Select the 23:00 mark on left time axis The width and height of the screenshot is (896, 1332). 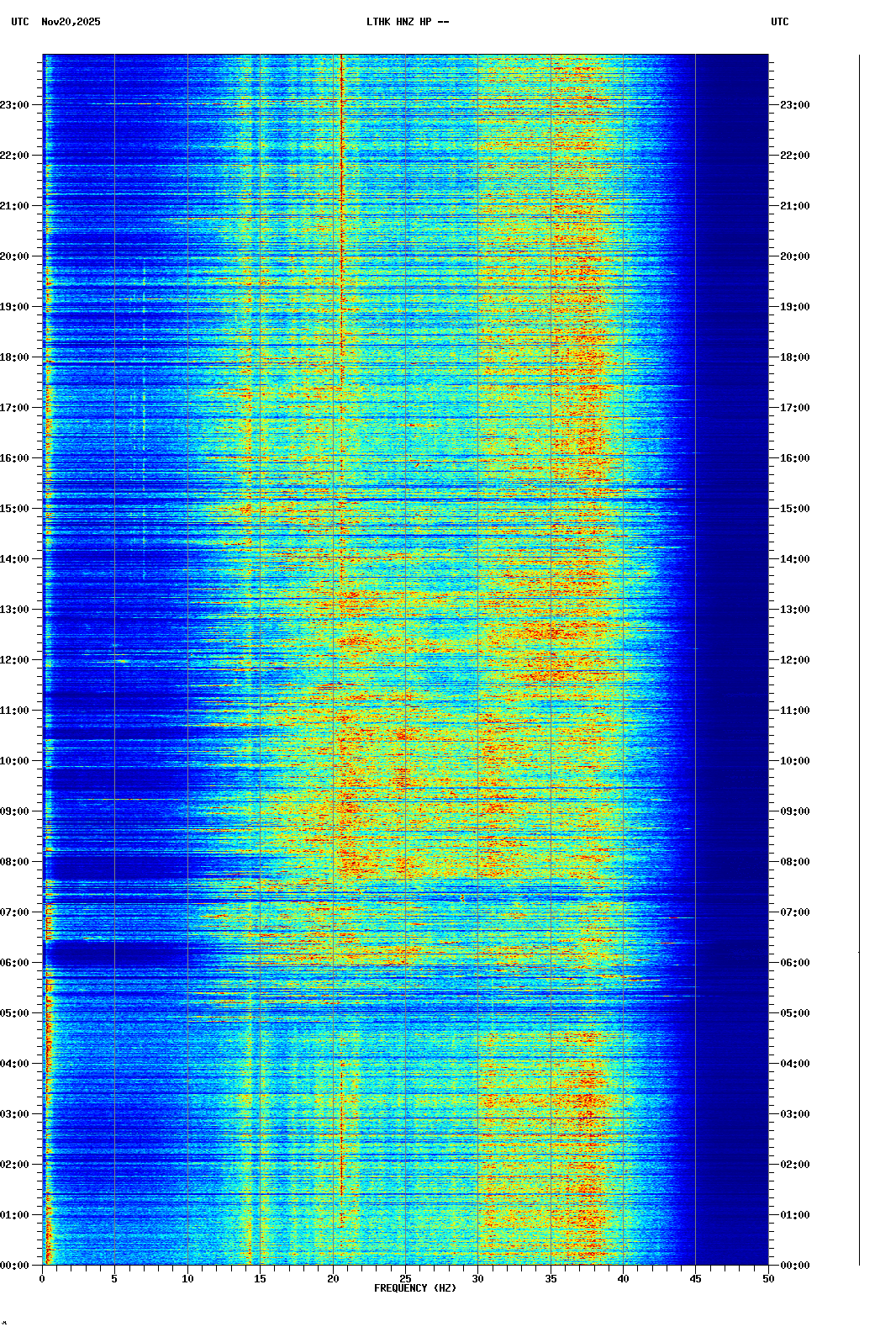pos(15,105)
